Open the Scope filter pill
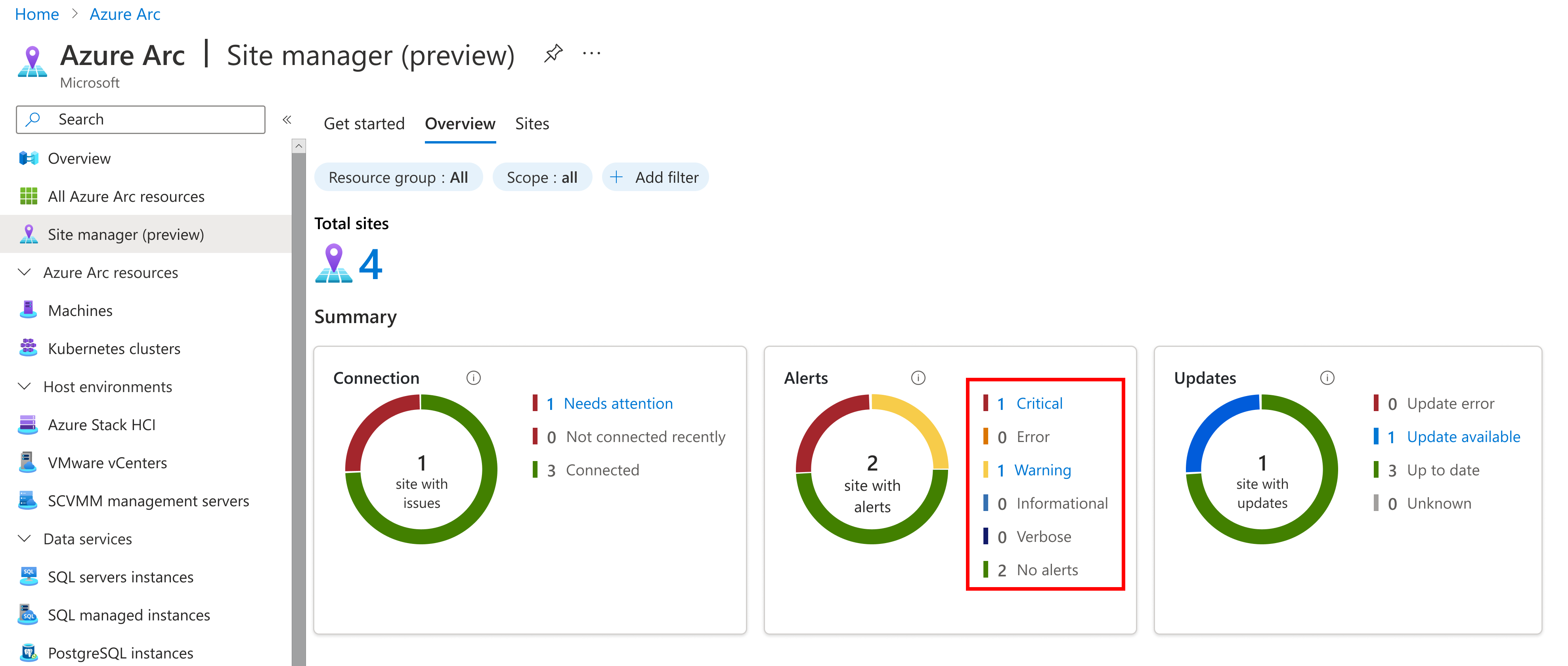The height and width of the screenshot is (666, 1568). (x=541, y=177)
